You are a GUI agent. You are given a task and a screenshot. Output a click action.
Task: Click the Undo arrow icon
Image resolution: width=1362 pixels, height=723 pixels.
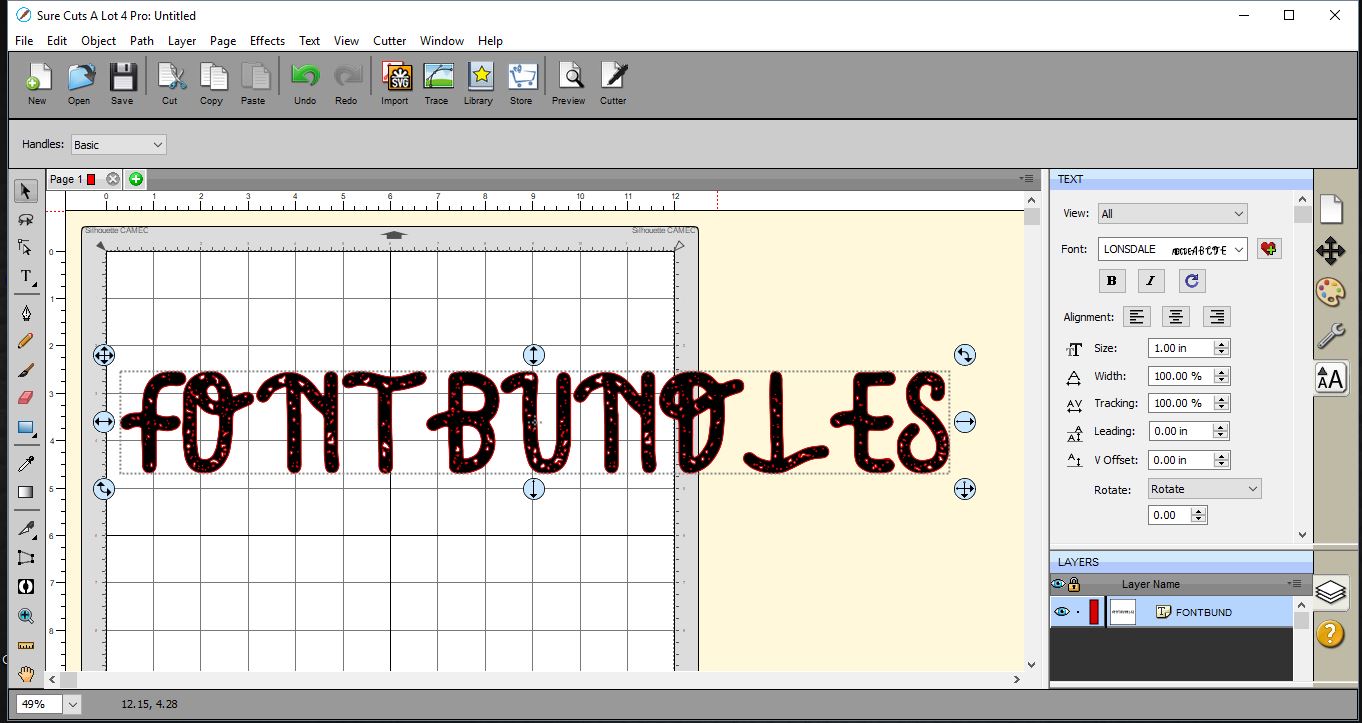tap(305, 78)
